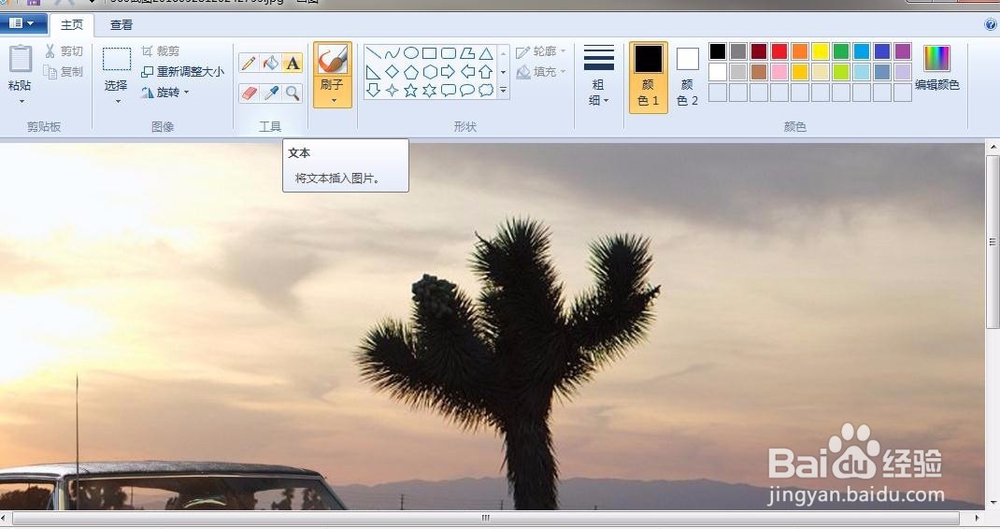This screenshot has width=1000, height=529.
Task: Expand the 选择 selection options arrow
Action: pyautogui.click(x=117, y=101)
